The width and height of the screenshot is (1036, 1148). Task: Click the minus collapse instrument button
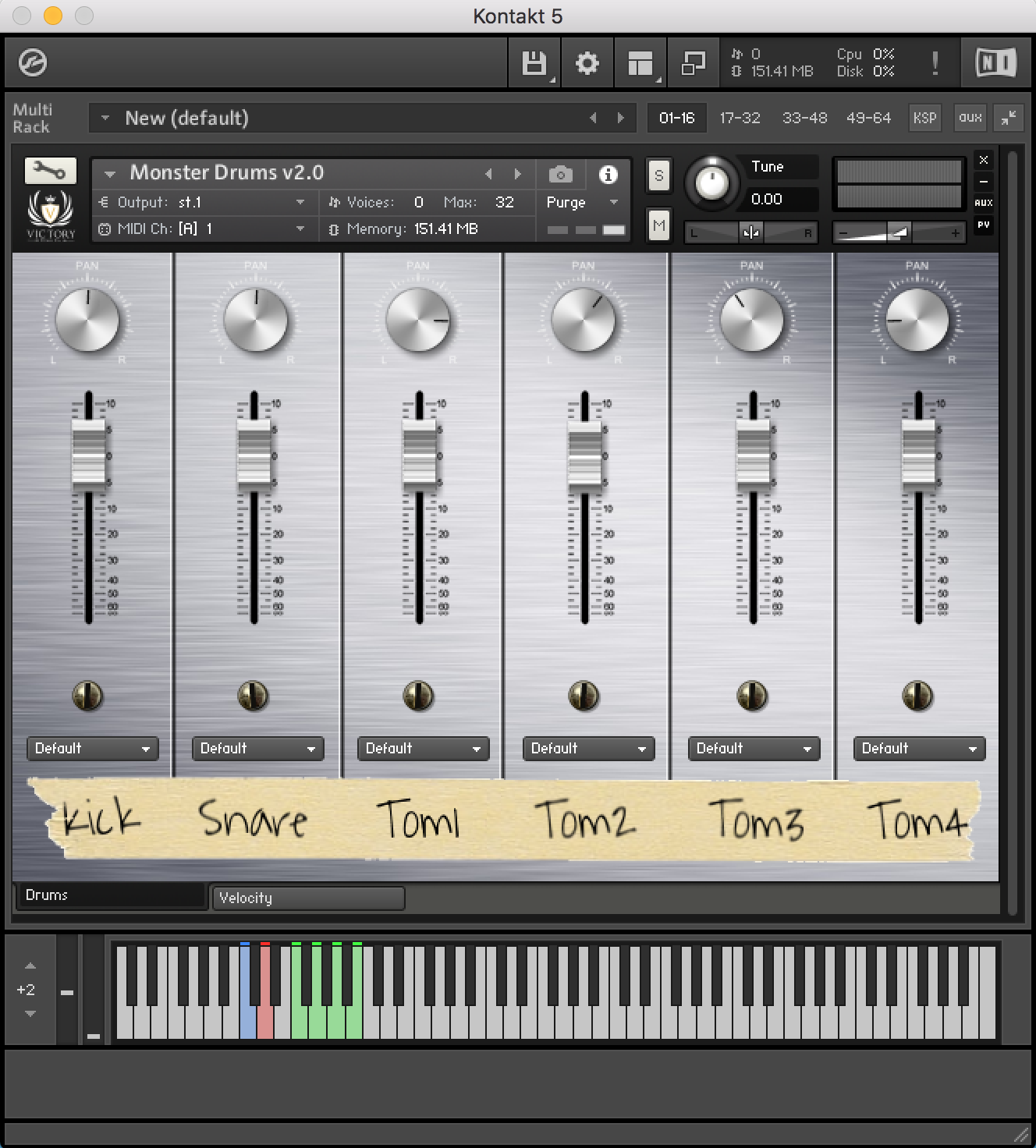pyautogui.click(x=984, y=182)
